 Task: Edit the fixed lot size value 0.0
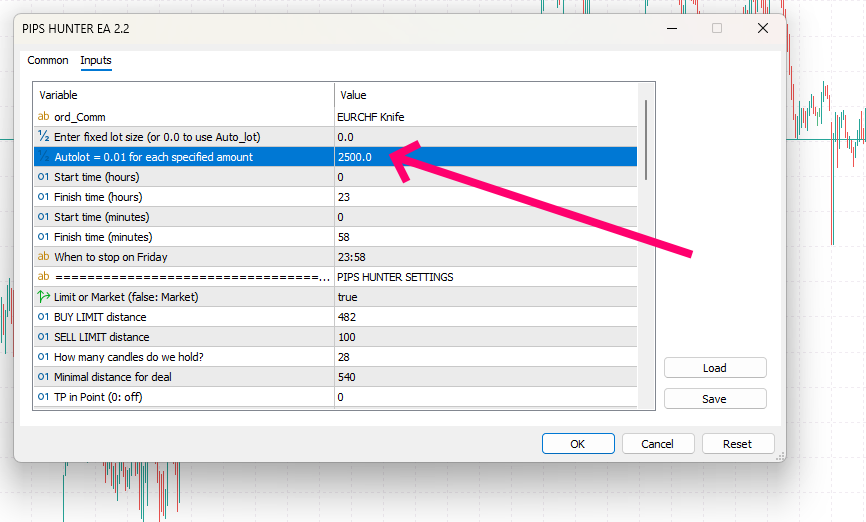point(346,137)
